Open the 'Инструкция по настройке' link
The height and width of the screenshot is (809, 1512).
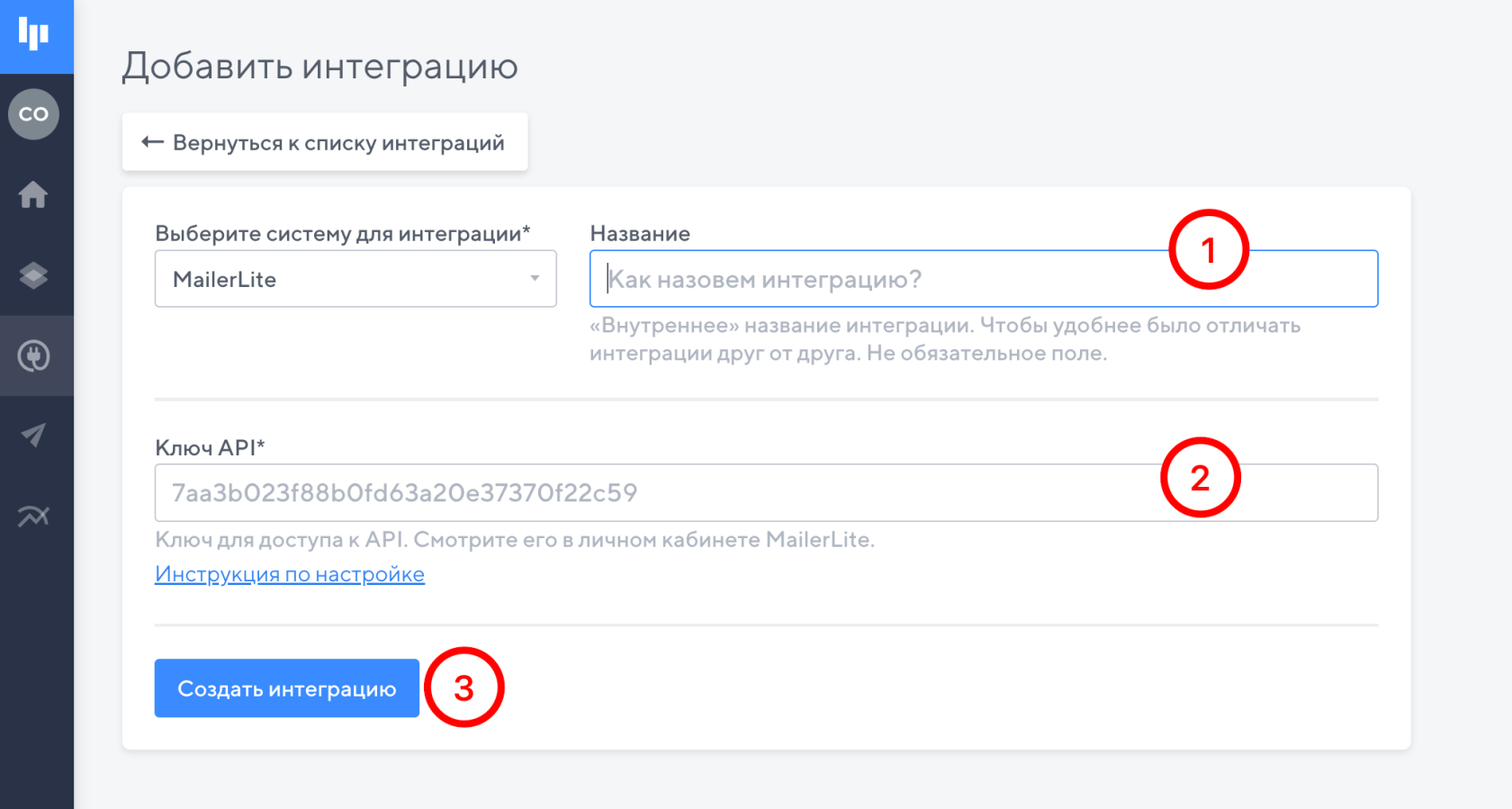pos(290,574)
